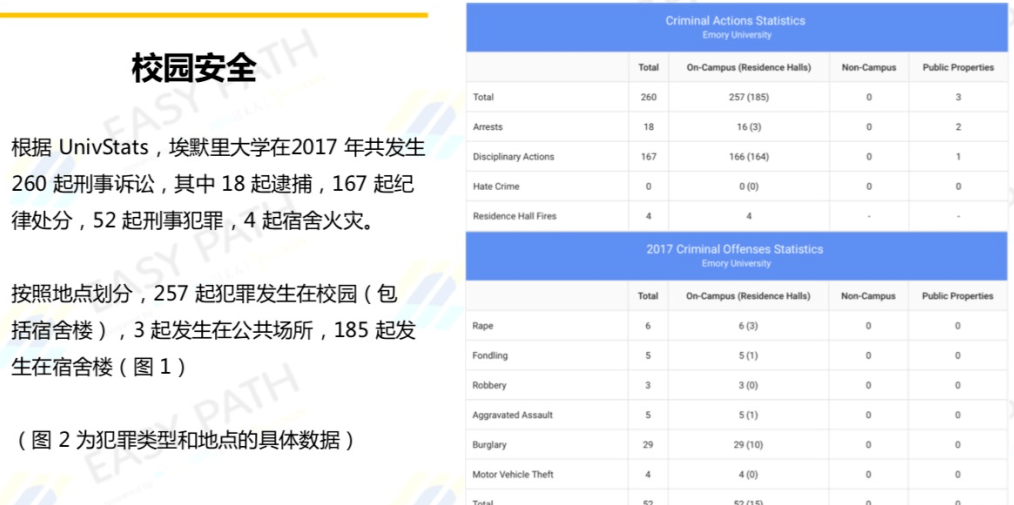Screen dimensions: 1014x505
Task: Click Total column header in Criminal Actions table
Action: [648, 67]
